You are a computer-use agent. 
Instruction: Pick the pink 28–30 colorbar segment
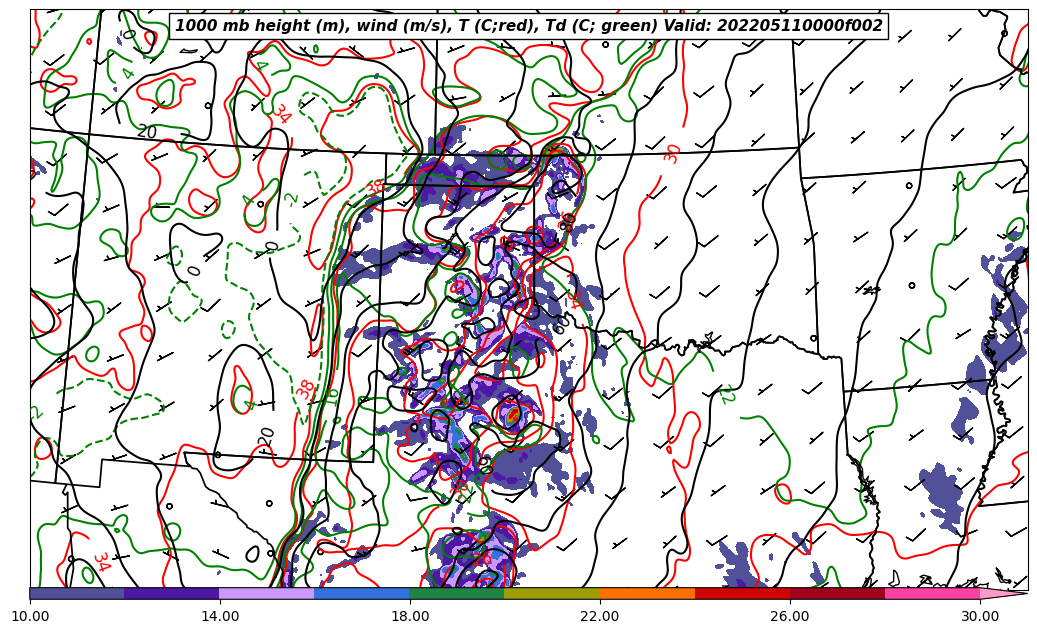point(931,593)
